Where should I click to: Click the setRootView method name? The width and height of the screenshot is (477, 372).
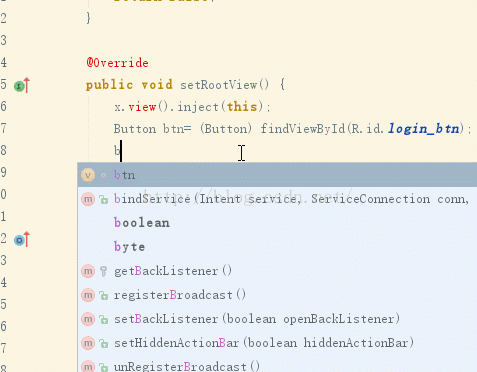point(219,85)
